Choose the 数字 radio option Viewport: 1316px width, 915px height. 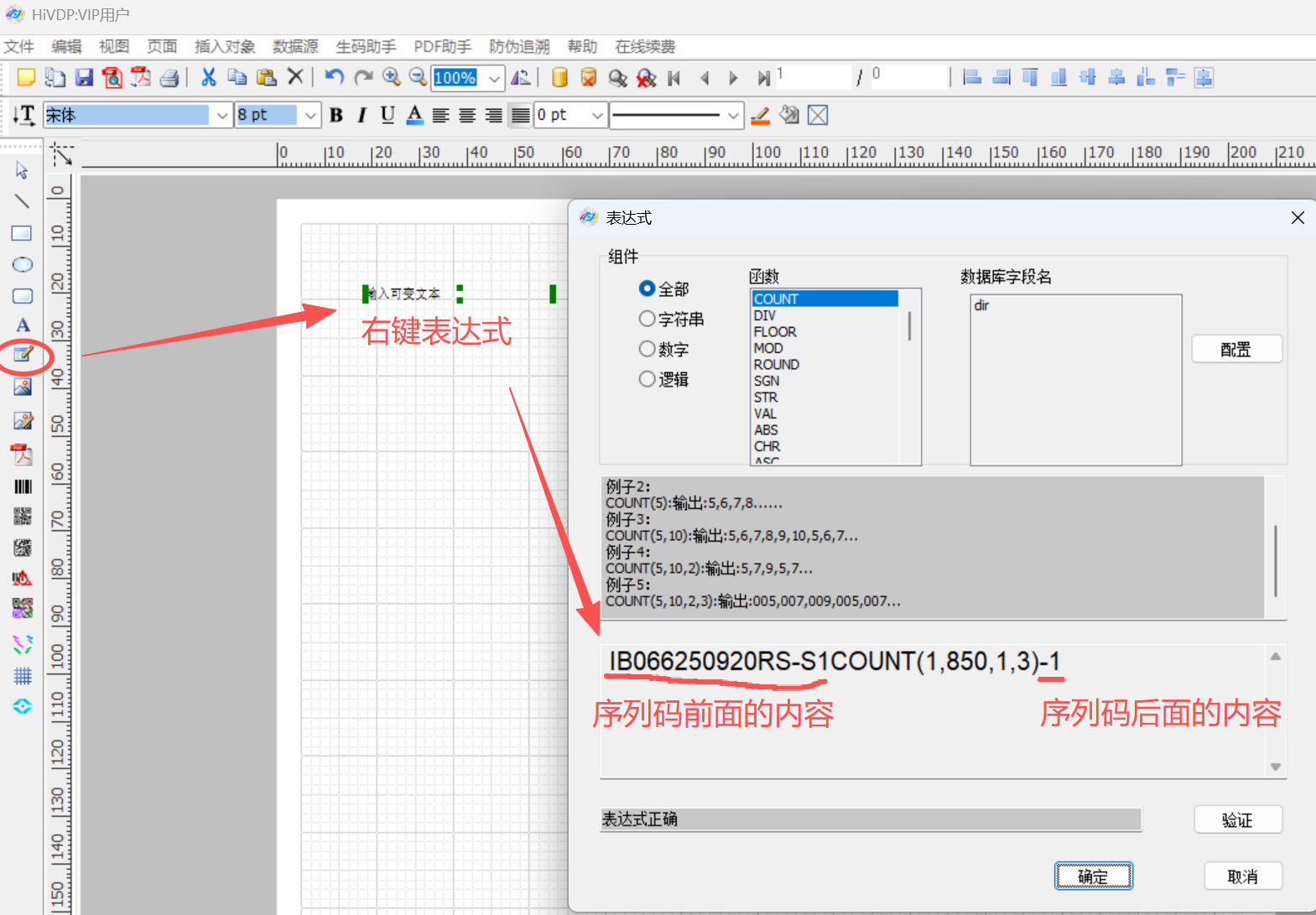click(x=647, y=349)
